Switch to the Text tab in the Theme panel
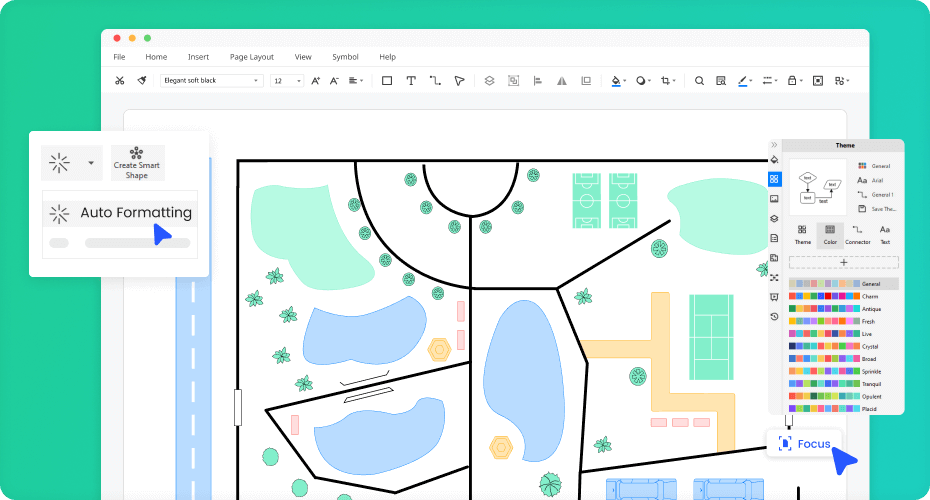 [x=885, y=235]
